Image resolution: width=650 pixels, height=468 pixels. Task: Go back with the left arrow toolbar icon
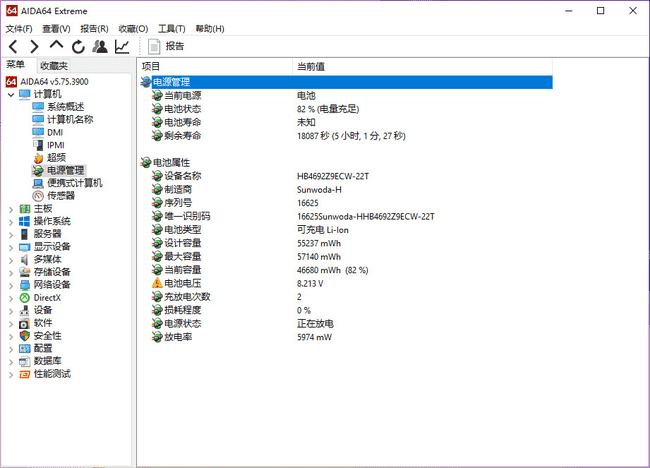[x=13, y=46]
